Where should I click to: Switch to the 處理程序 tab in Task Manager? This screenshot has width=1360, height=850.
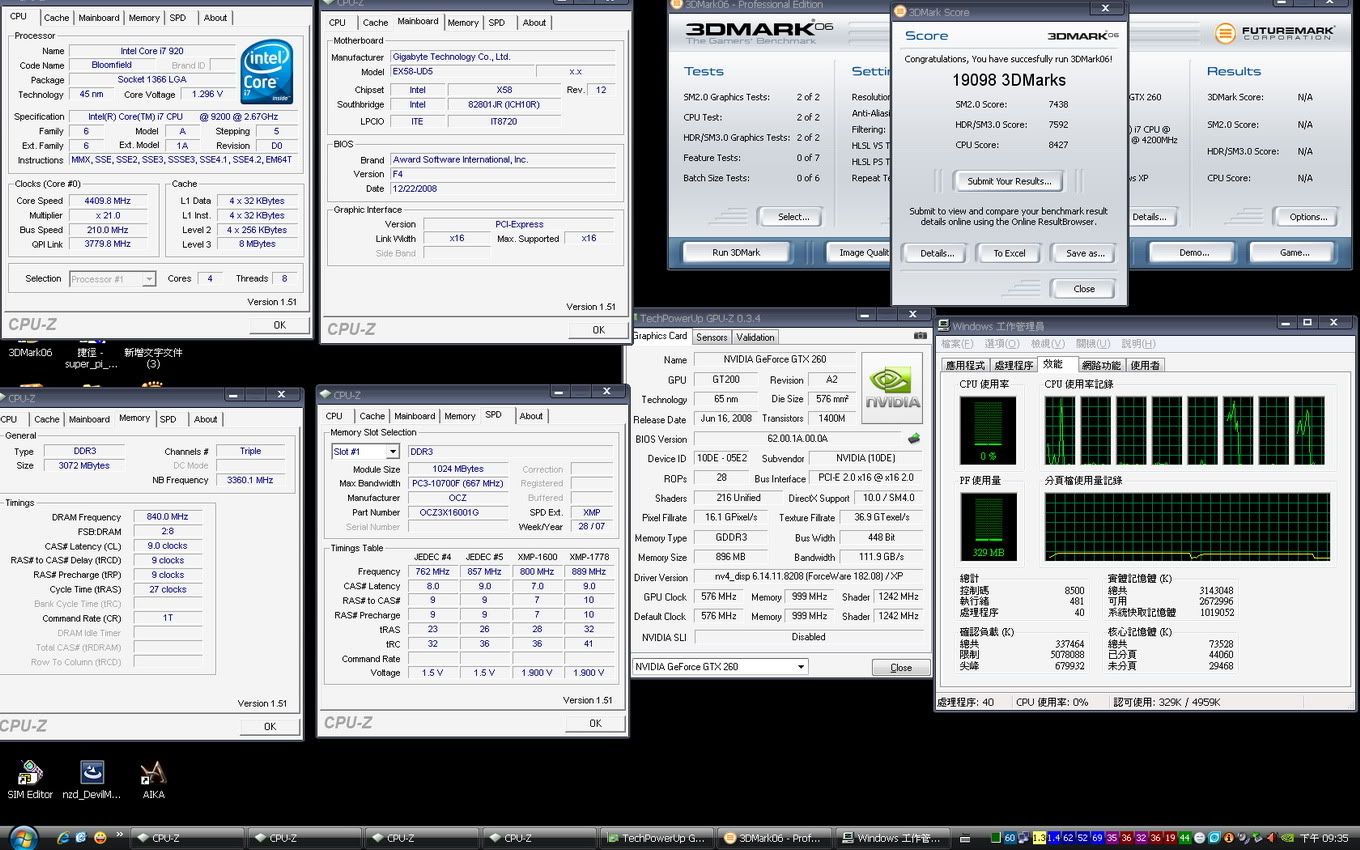pos(1013,365)
